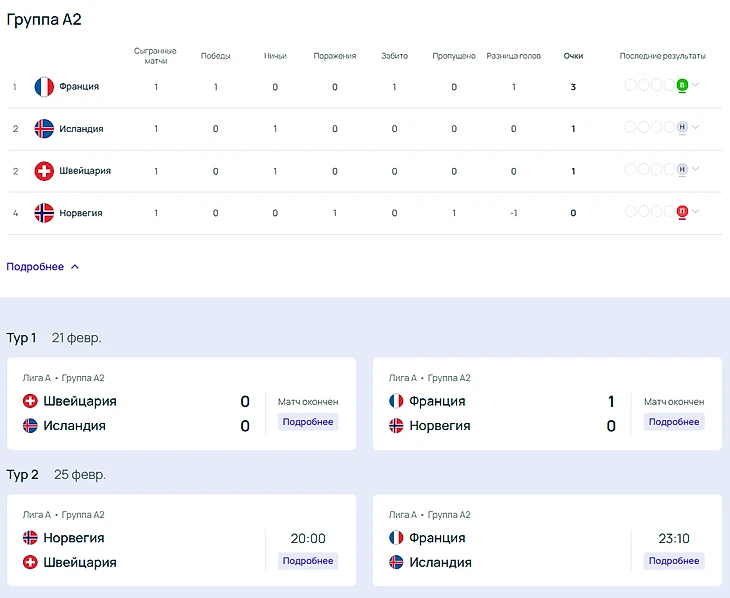This screenshot has height=598, width=730.
Task: Click Switzerland's grey draw result badge
Action: click(x=682, y=170)
